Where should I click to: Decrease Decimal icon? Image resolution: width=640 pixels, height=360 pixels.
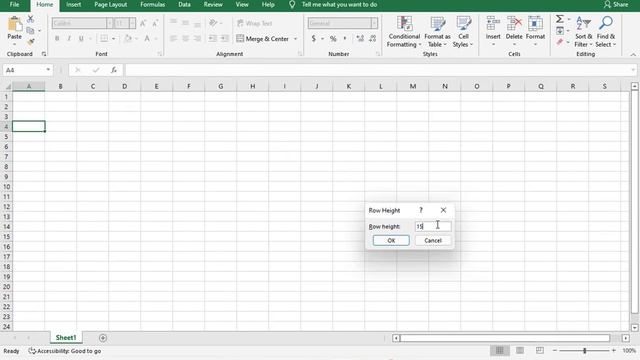click(372, 38)
